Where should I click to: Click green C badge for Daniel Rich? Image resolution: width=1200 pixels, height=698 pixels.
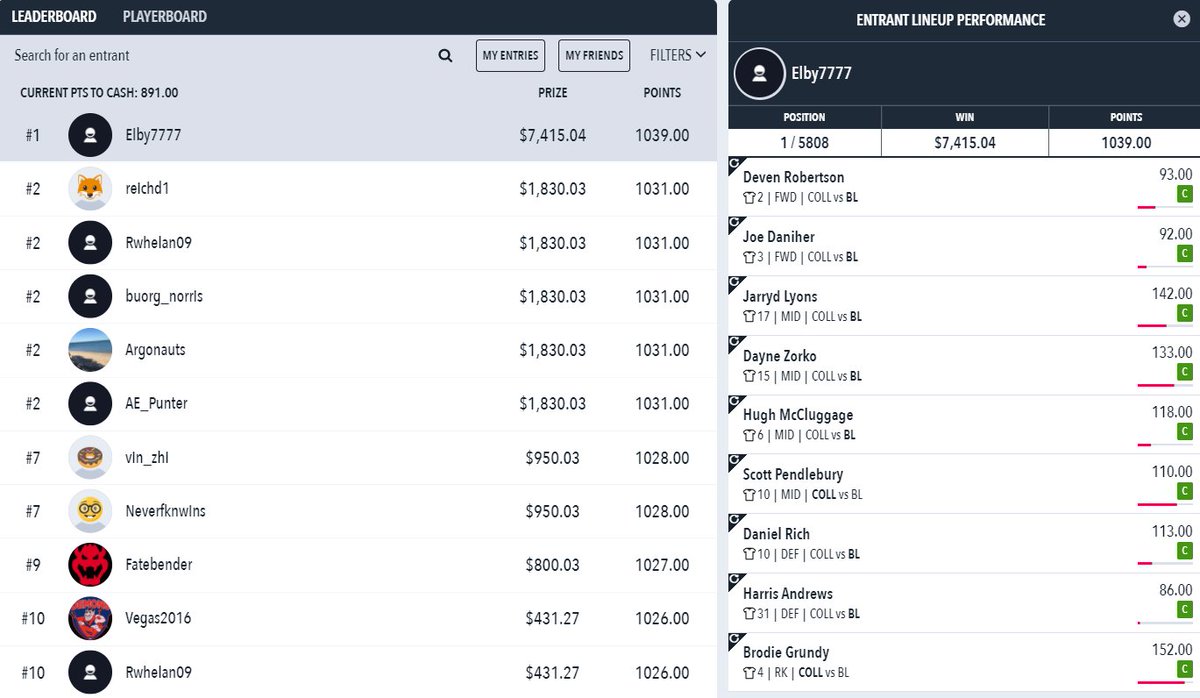1185,551
